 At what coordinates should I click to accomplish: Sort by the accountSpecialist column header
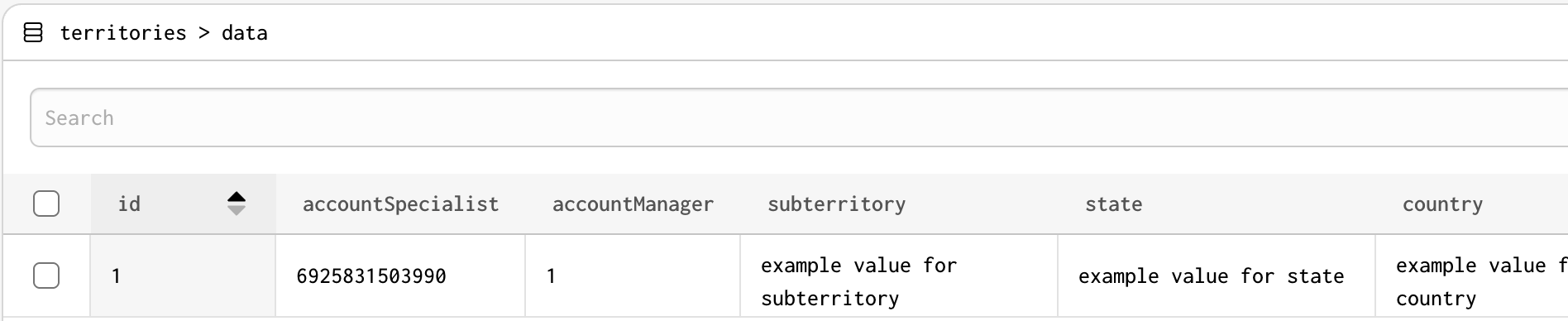coord(400,204)
